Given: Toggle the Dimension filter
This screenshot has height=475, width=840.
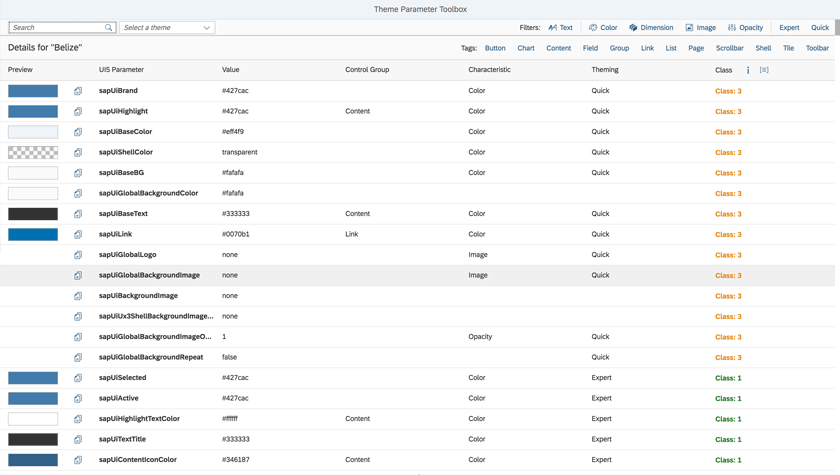Looking at the screenshot, I should point(651,27).
